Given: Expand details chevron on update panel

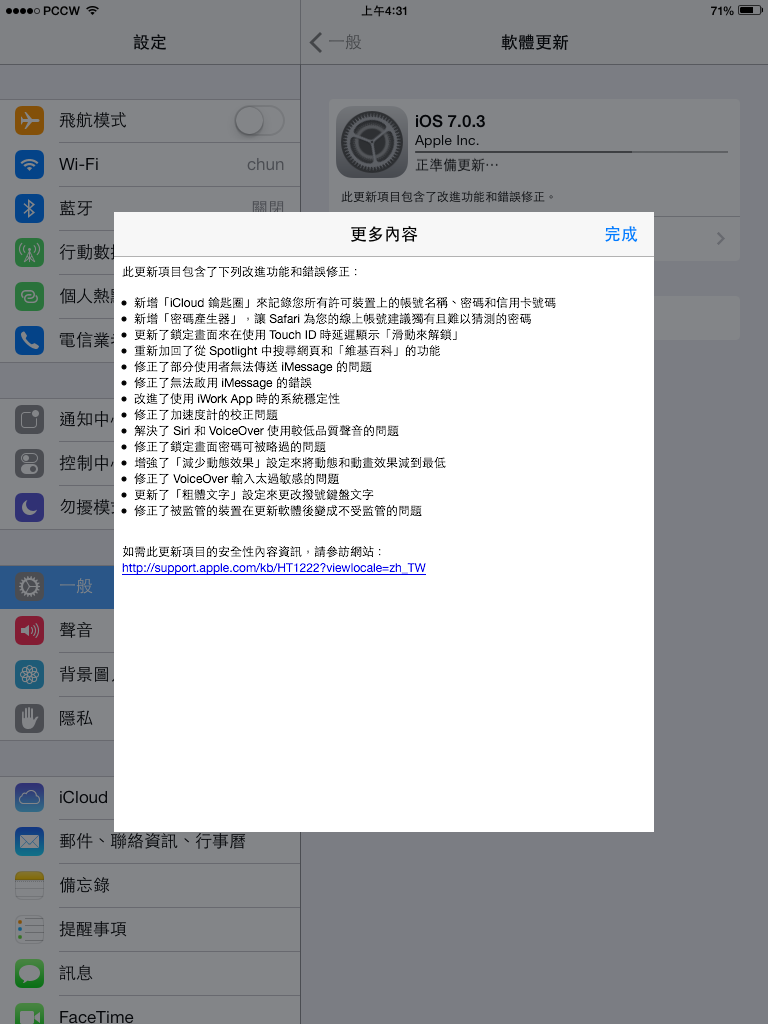Looking at the screenshot, I should (720, 238).
